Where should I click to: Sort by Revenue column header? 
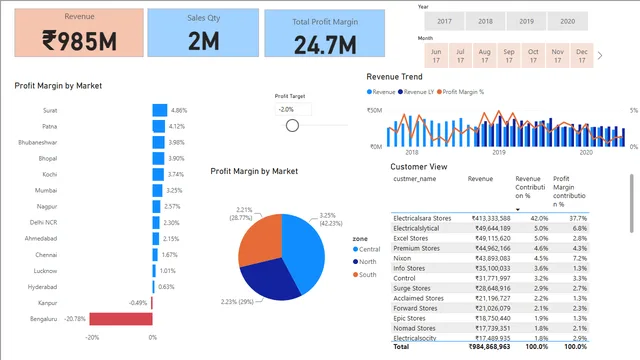click(480, 179)
